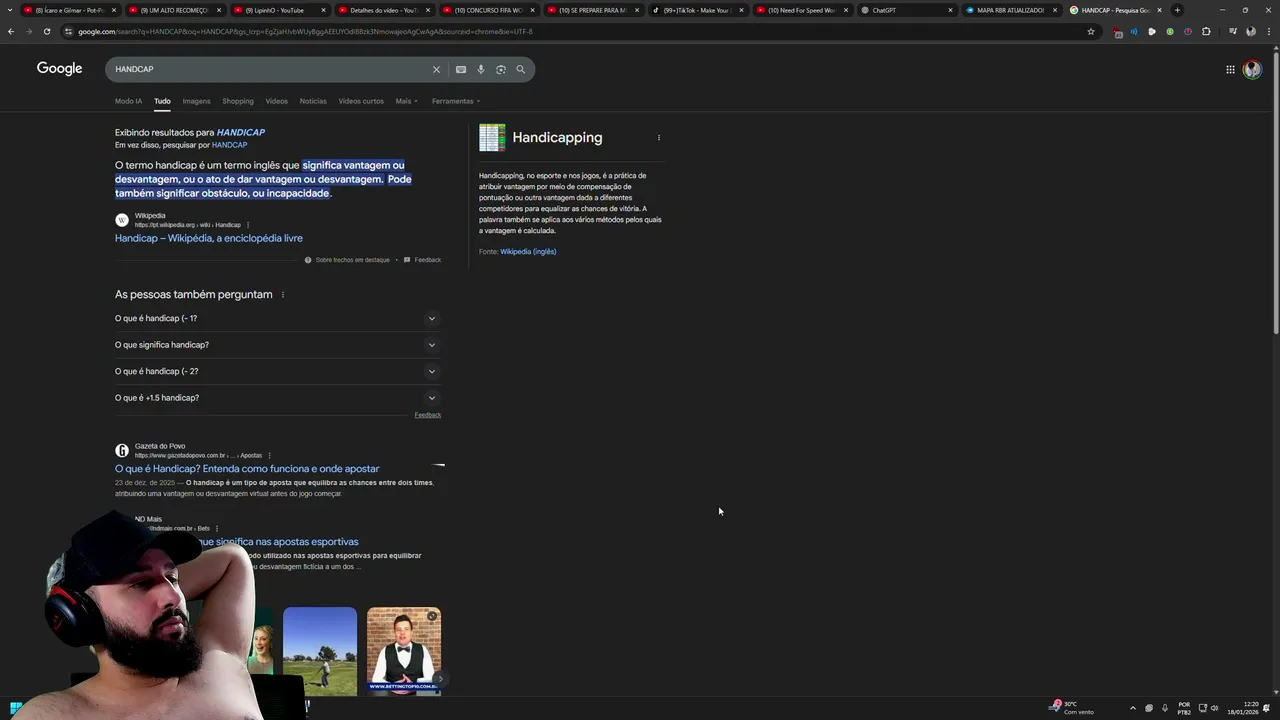
Task: Click into the Google search input field
Action: point(270,69)
